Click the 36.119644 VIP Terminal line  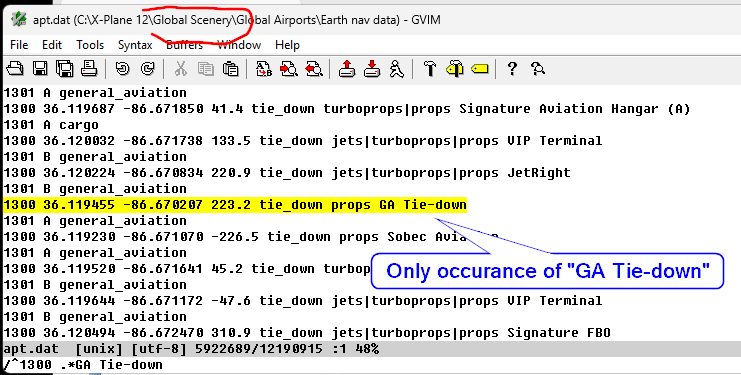click(302, 301)
